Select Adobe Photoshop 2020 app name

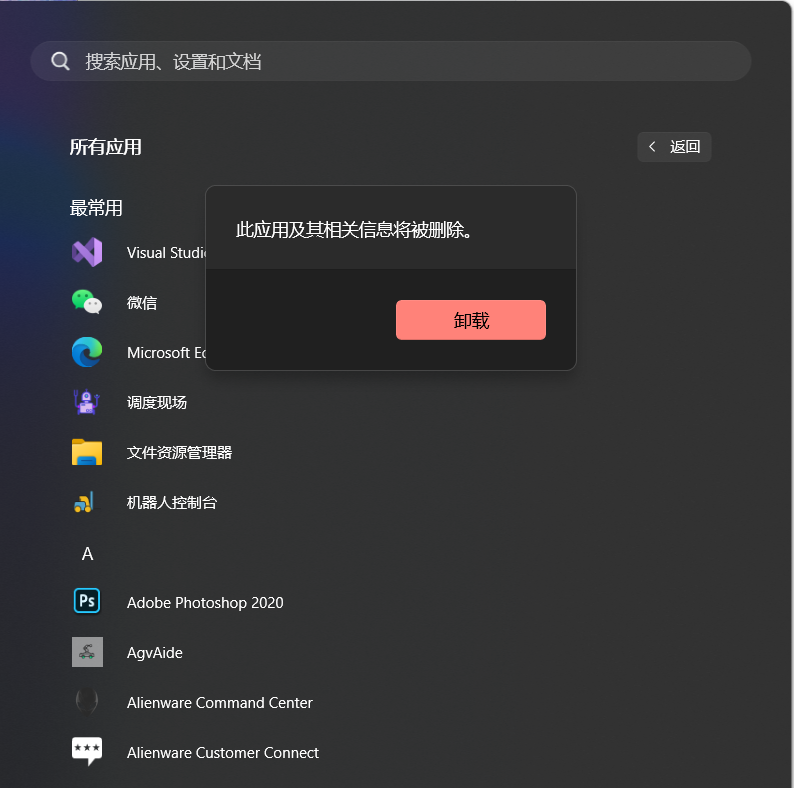tap(205, 603)
